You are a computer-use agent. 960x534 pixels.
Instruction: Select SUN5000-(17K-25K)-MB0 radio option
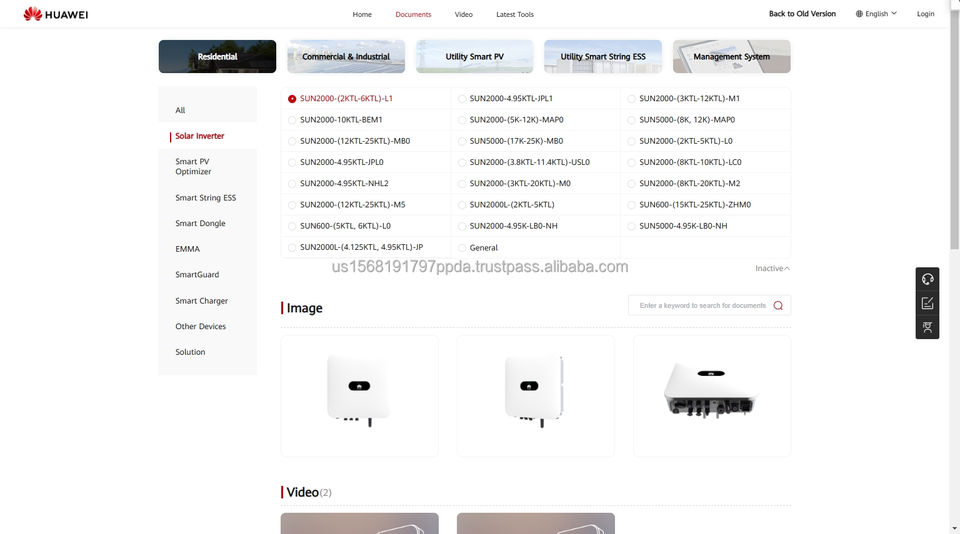pyautogui.click(x=462, y=141)
